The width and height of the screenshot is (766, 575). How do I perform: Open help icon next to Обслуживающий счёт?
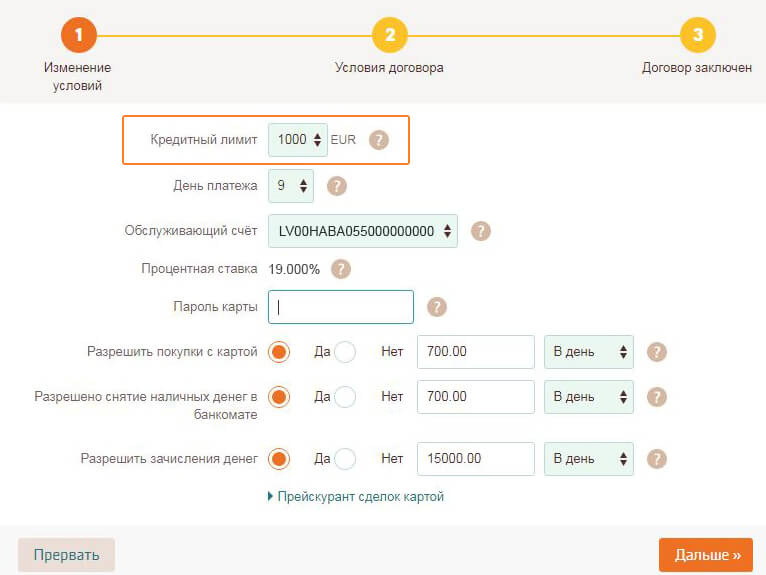(x=481, y=231)
